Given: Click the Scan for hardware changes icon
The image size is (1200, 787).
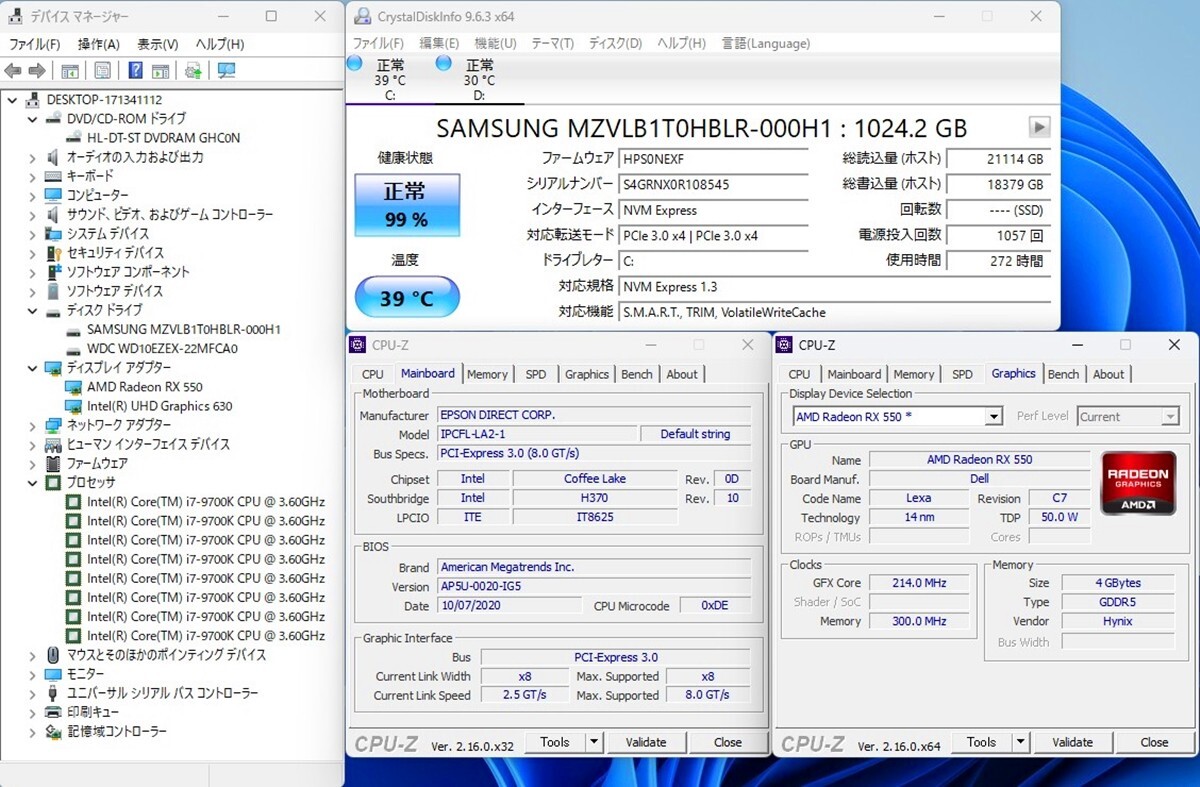Looking at the screenshot, I should 226,70.
